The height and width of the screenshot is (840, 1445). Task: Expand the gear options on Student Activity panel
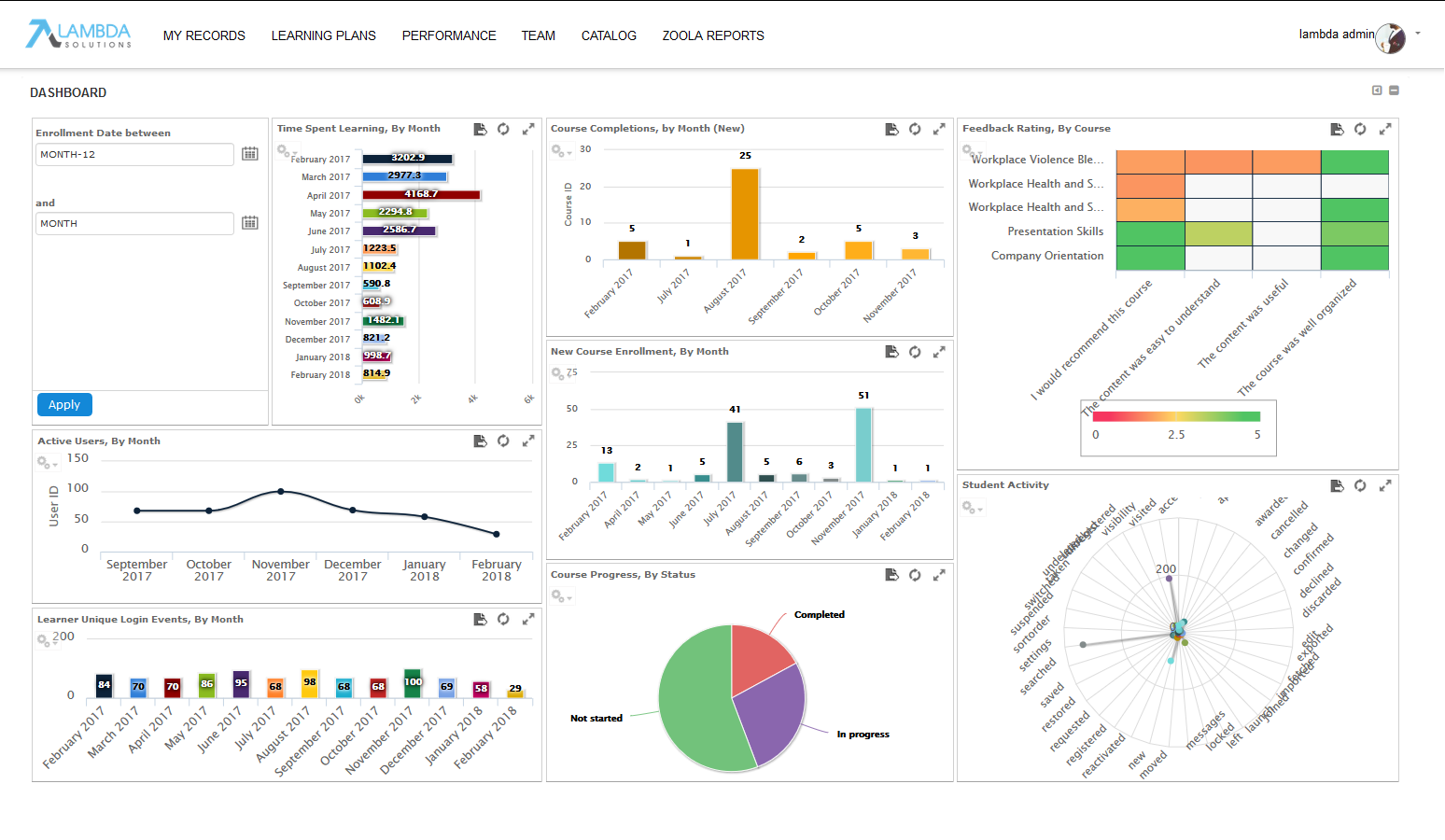tap(973, 508)
